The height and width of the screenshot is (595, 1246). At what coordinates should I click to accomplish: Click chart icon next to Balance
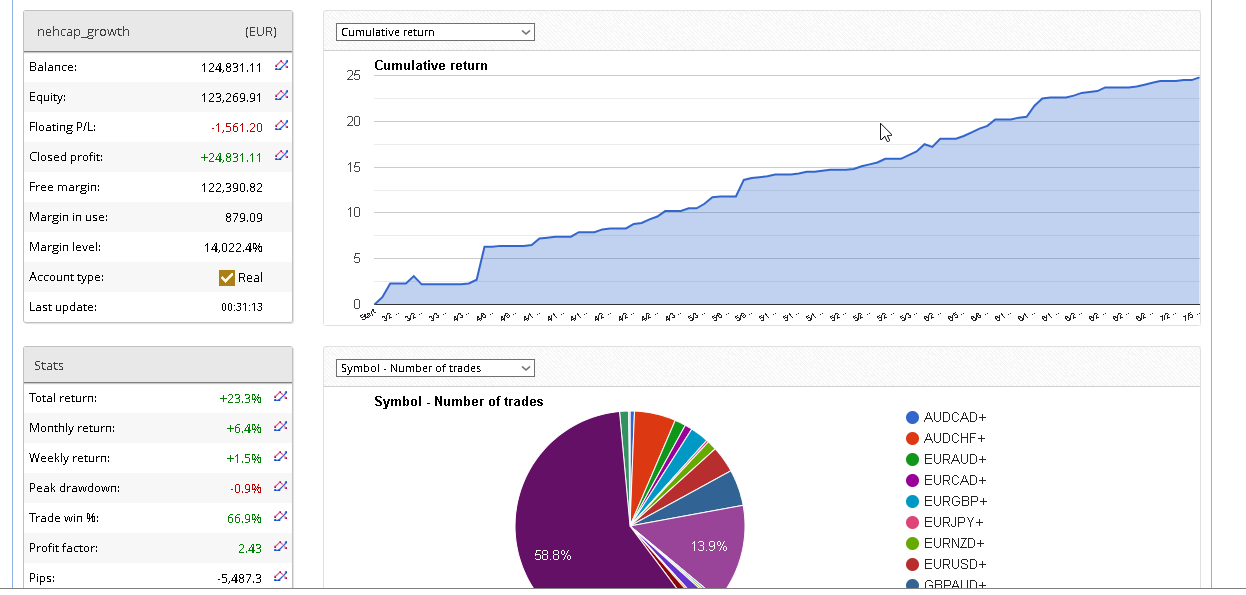[281, 66]
